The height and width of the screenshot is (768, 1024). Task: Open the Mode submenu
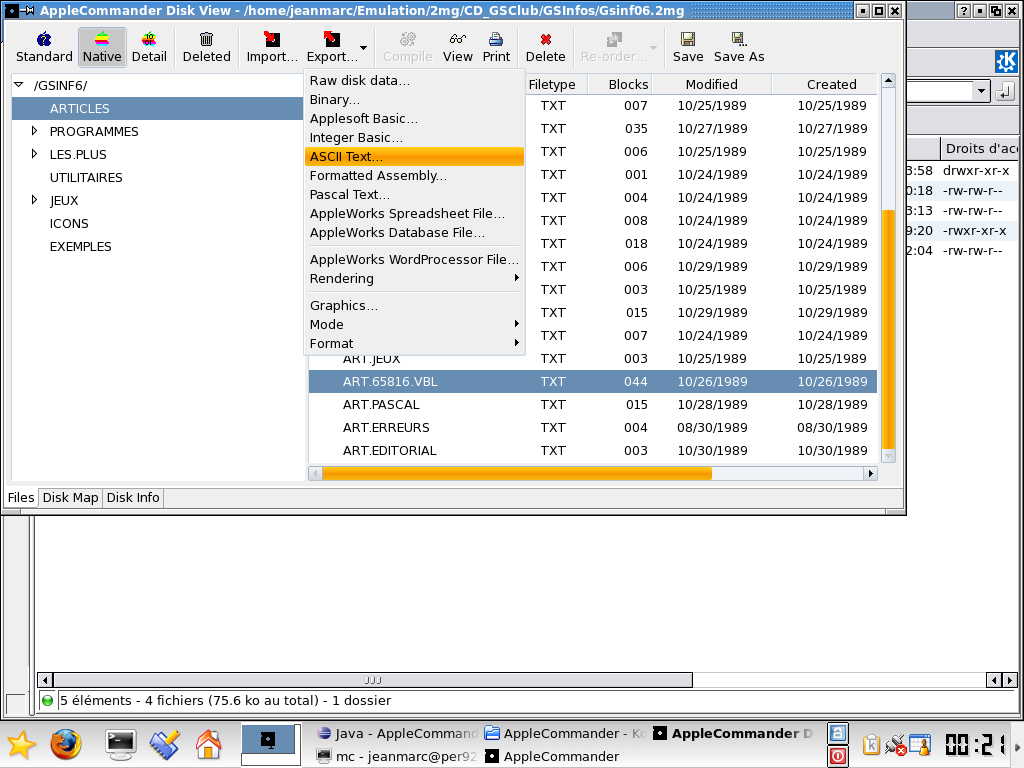(414, 324)
